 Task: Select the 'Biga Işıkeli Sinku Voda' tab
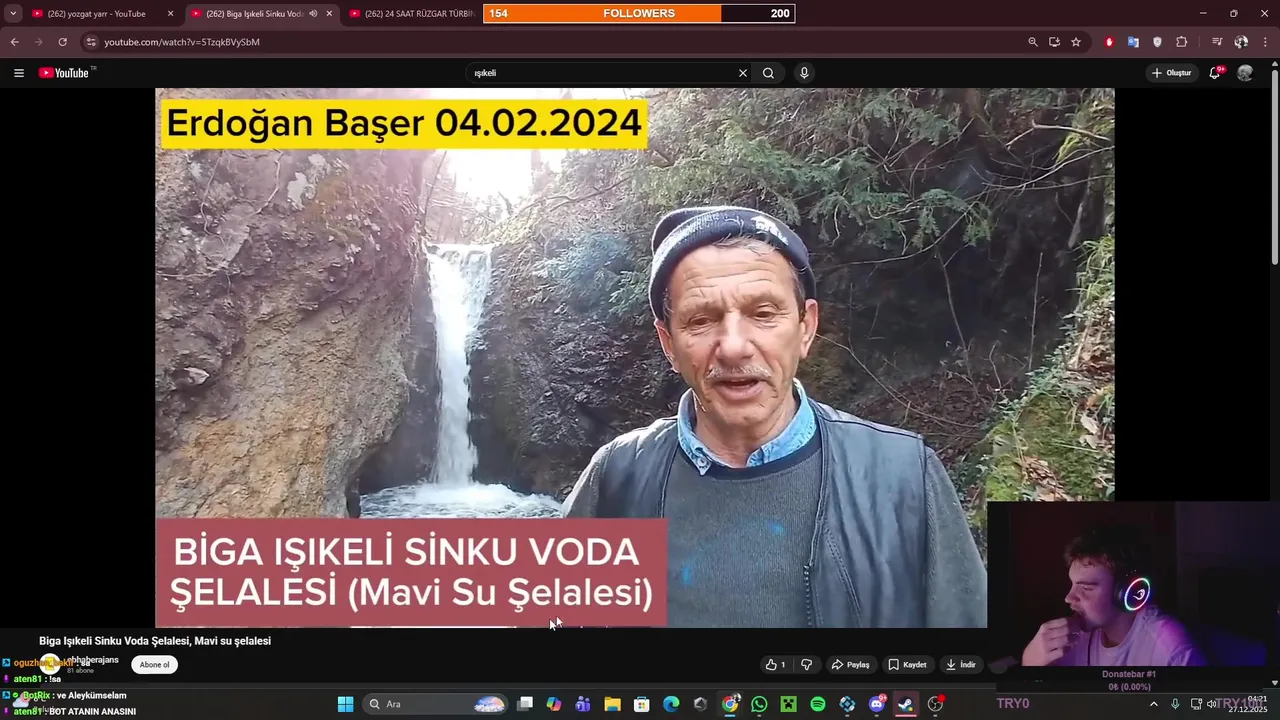tap(254, 14)
